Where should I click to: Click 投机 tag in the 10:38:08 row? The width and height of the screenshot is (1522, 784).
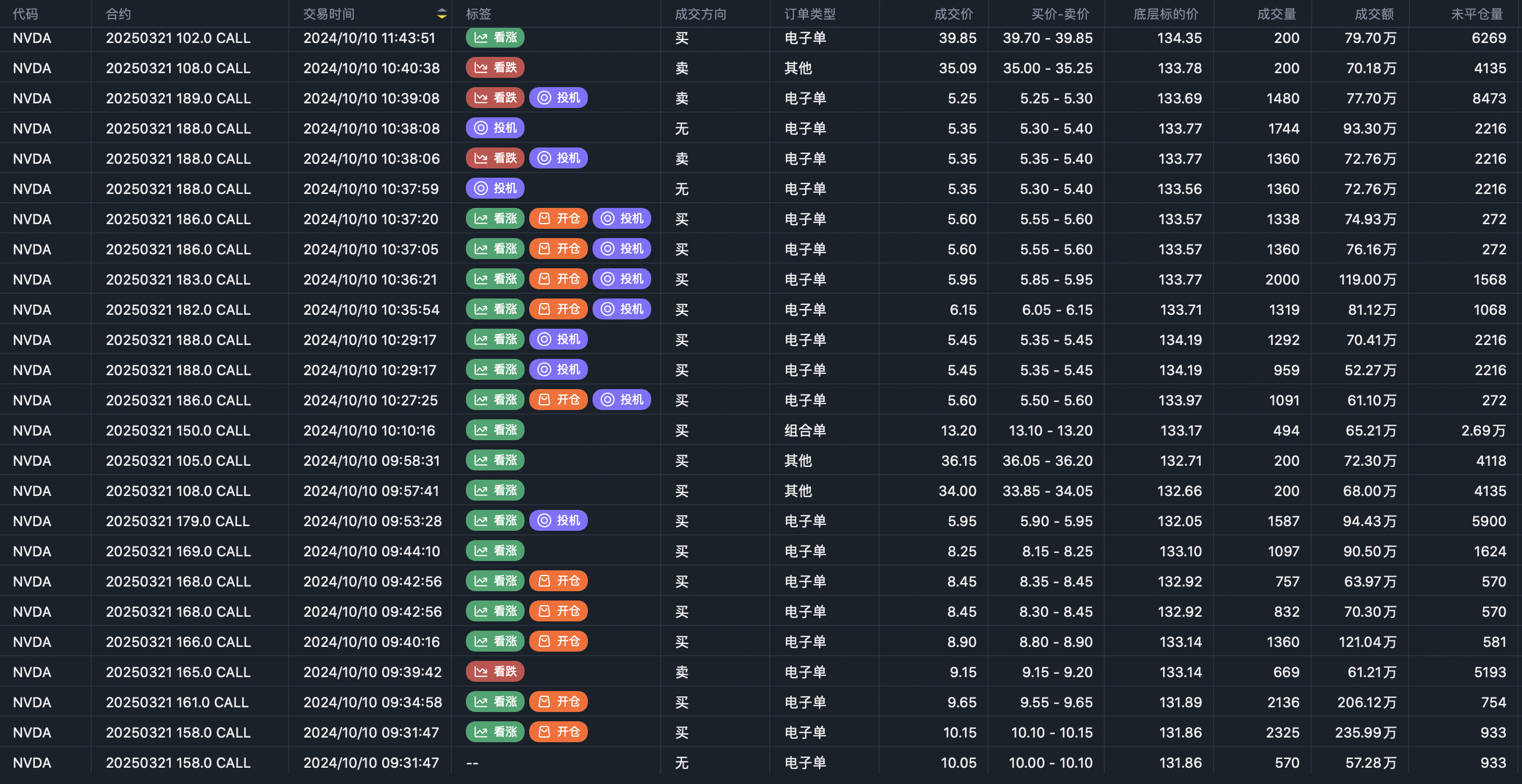[495, 128]
